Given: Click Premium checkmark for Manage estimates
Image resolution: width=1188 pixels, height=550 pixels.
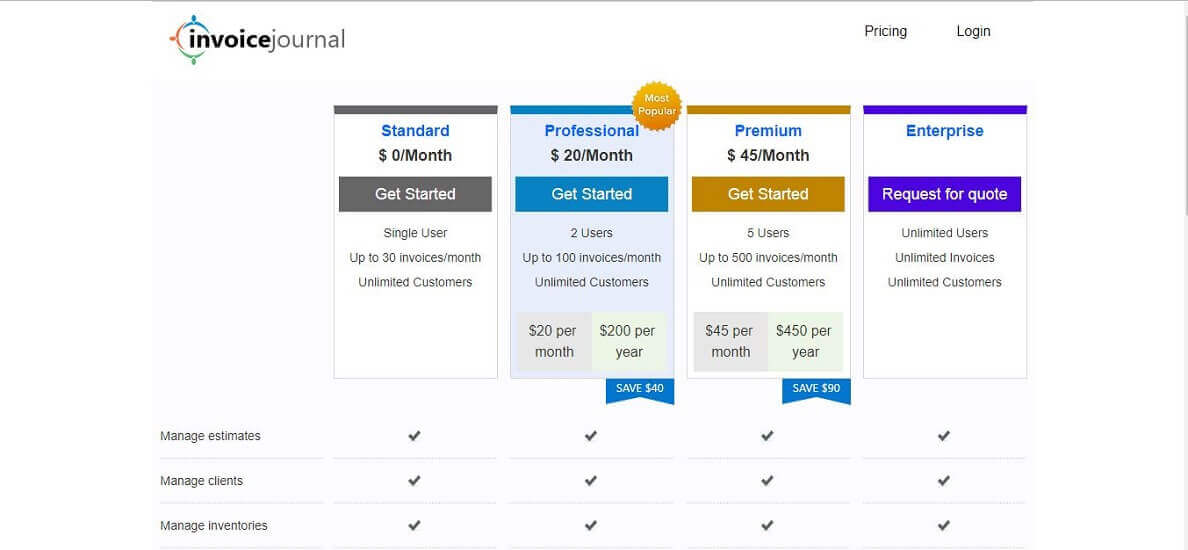Looking at the screenshot, I should [x=767, y=436].
